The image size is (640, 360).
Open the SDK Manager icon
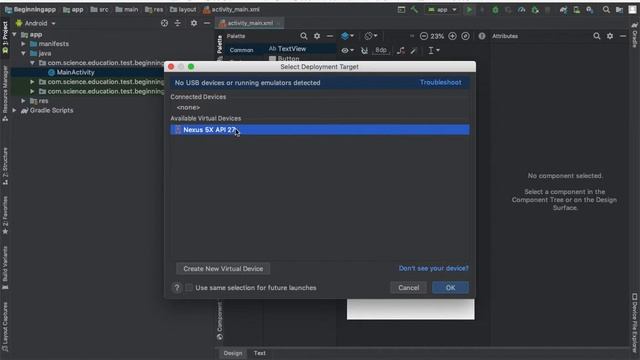(589, 10)
